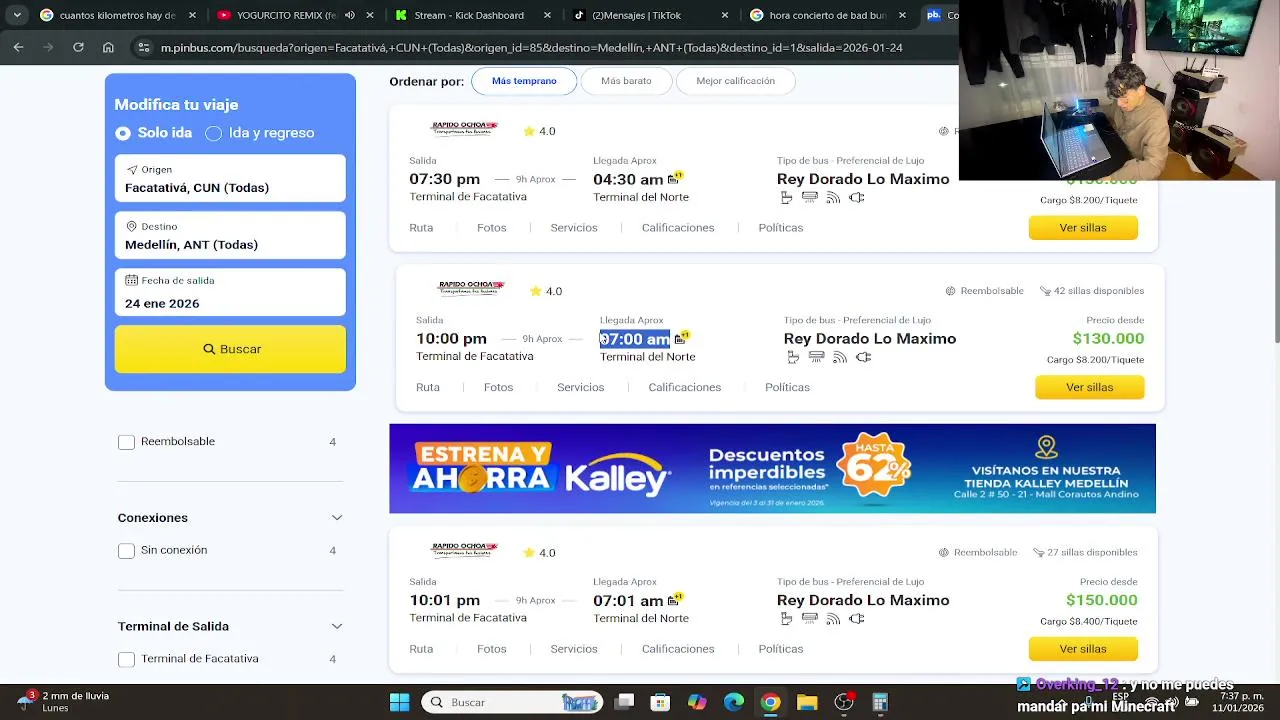Click the WiFi icon on the 07:30 pm trip
Screen dimensions: 1280x720
(833, 198)
